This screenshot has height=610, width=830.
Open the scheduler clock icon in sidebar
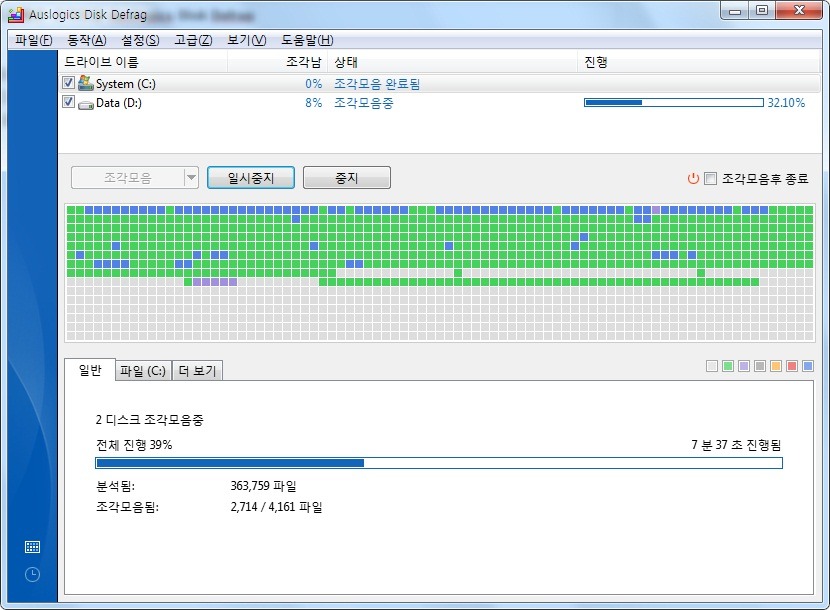coord(32,575)
